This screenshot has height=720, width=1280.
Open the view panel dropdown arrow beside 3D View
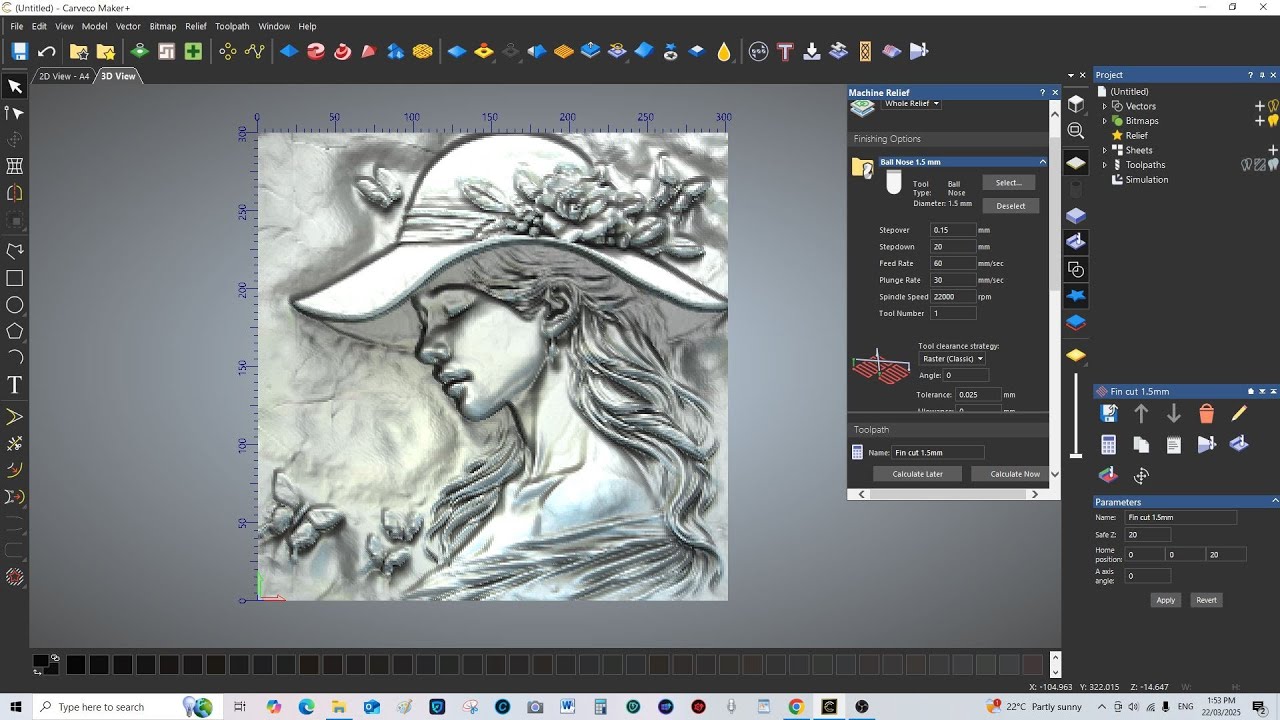coord(1070,76)
